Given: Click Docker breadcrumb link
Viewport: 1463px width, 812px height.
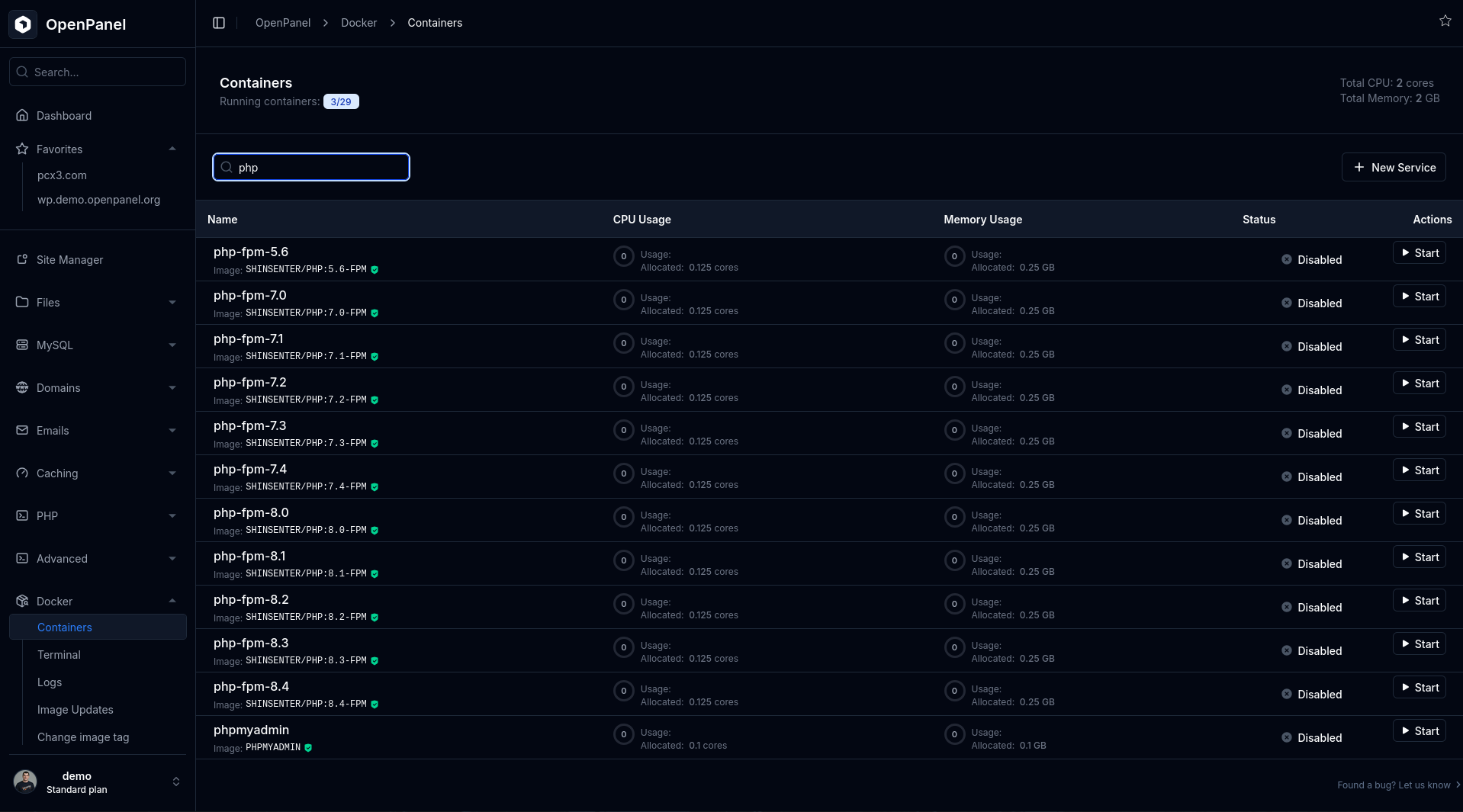Looking at the screenshot, I should pyautogui.click(x=359, y=23).
